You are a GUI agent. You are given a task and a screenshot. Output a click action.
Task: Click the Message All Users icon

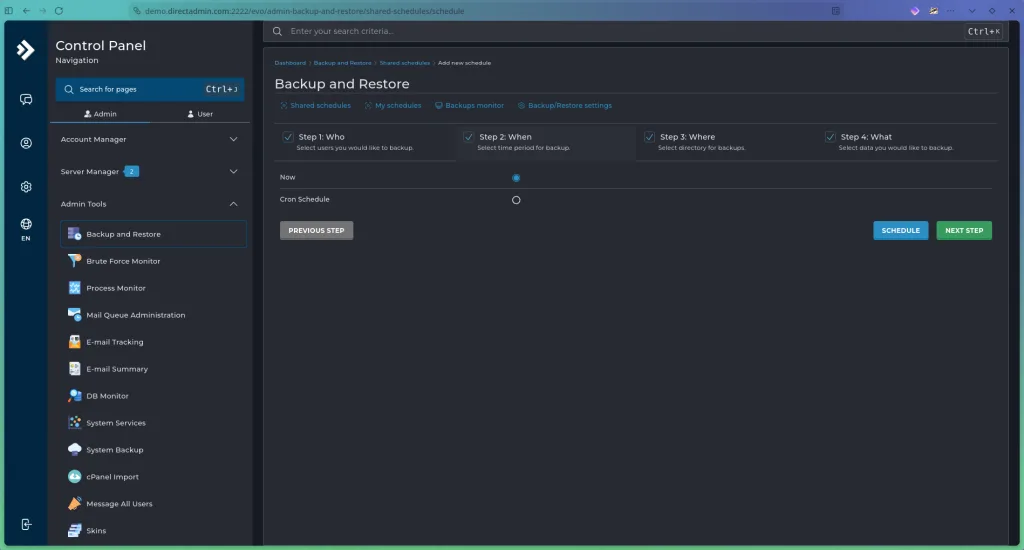coord(74,504)
